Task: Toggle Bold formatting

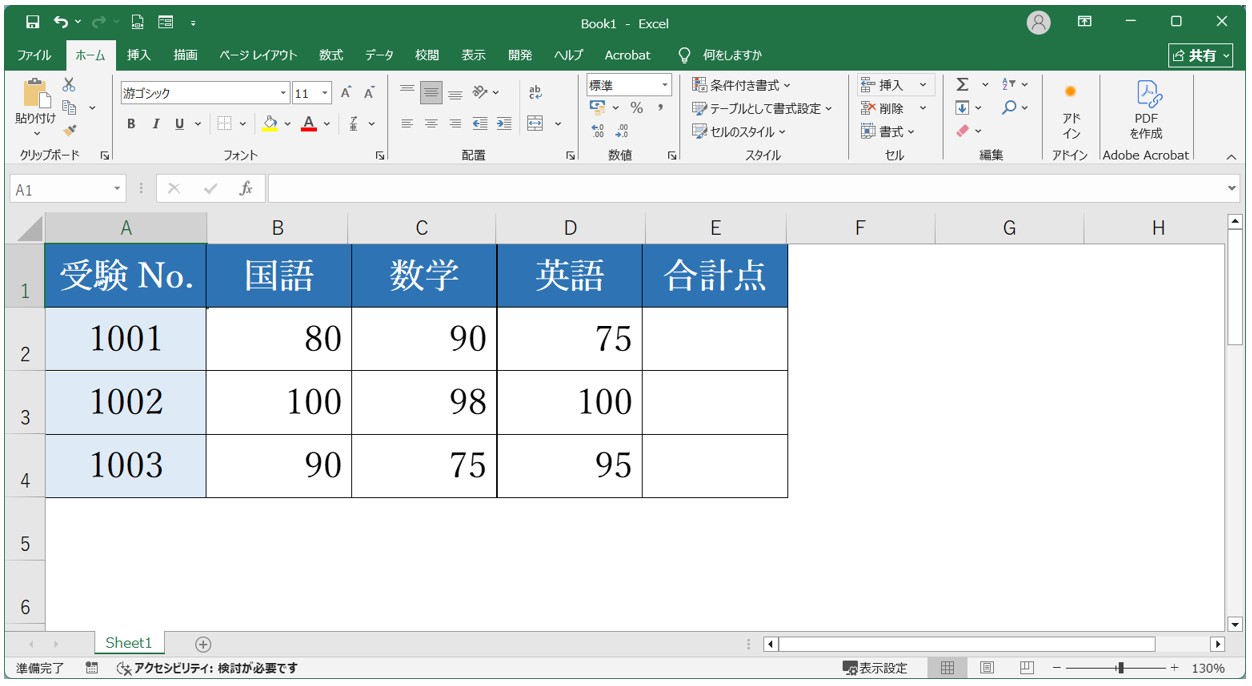Action: click(x=131, y=124)
